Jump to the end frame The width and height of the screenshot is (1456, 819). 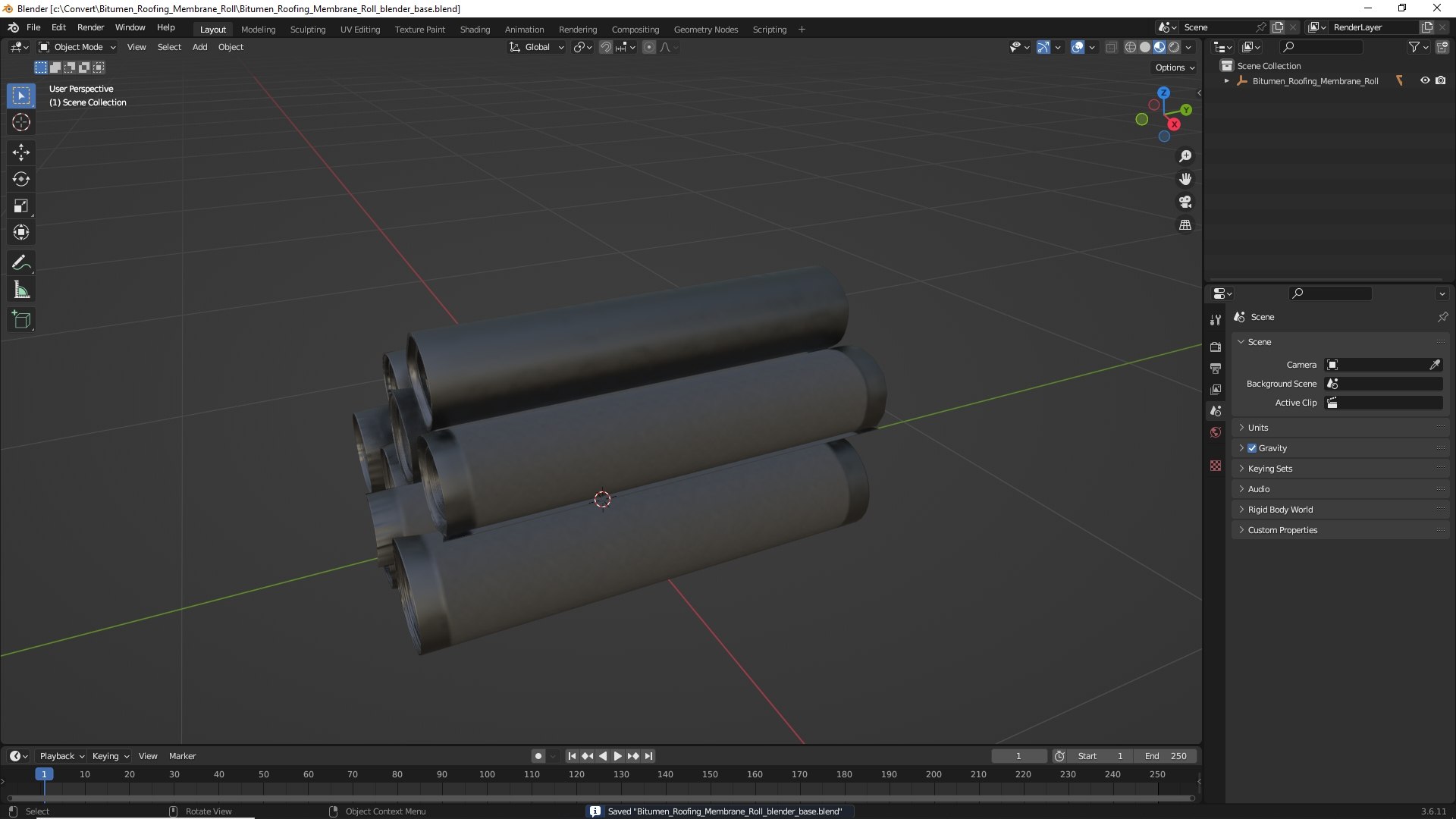click(x=648, y=756)
